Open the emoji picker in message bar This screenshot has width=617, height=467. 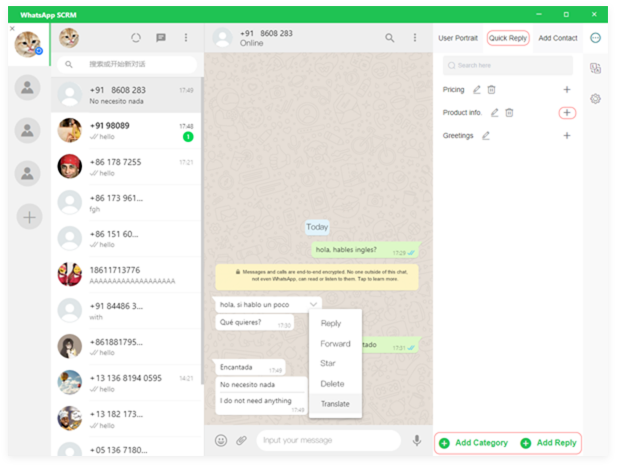[x=221, y=440]
